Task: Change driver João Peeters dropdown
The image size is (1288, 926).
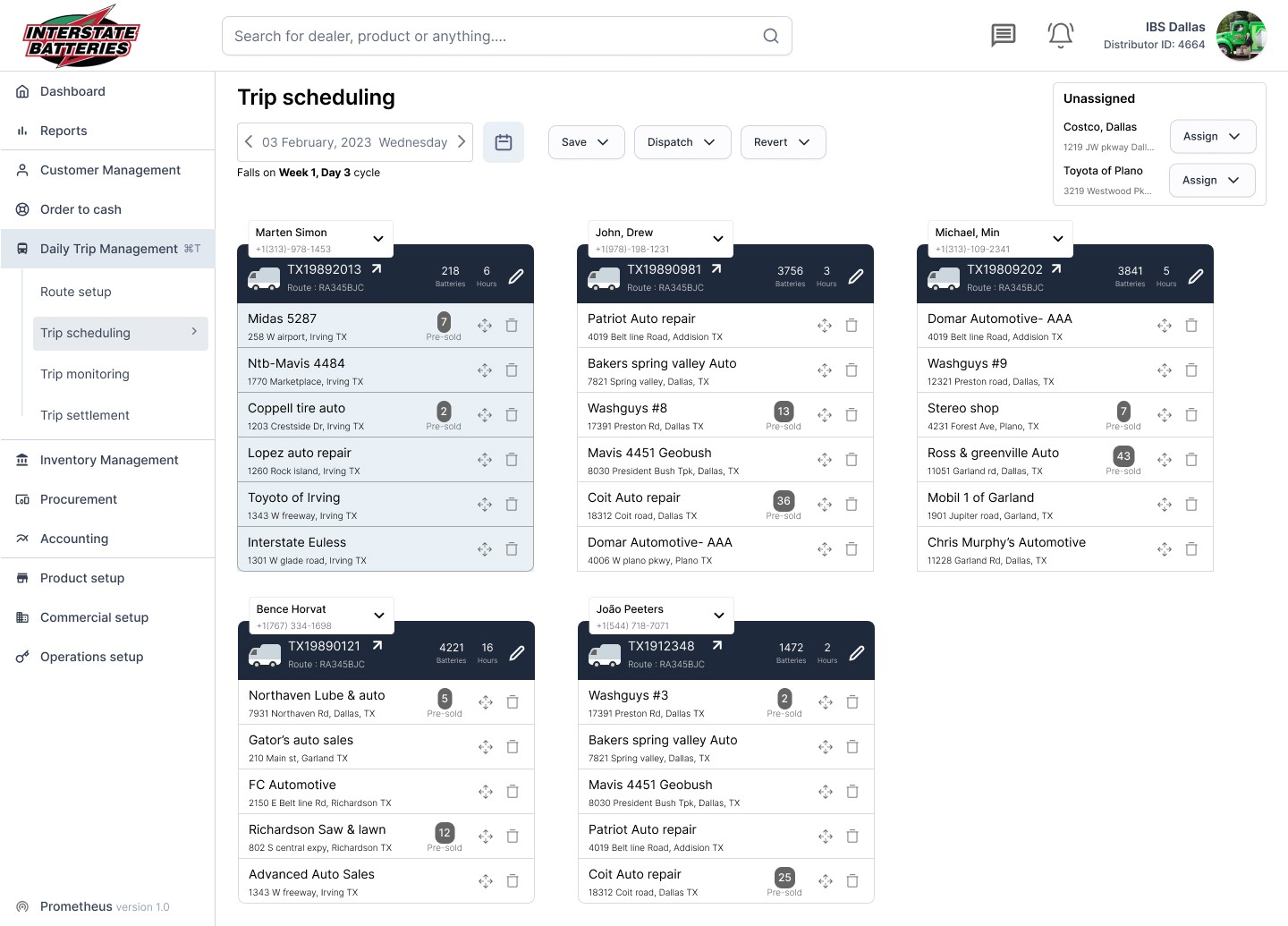Action: [662, 616]
